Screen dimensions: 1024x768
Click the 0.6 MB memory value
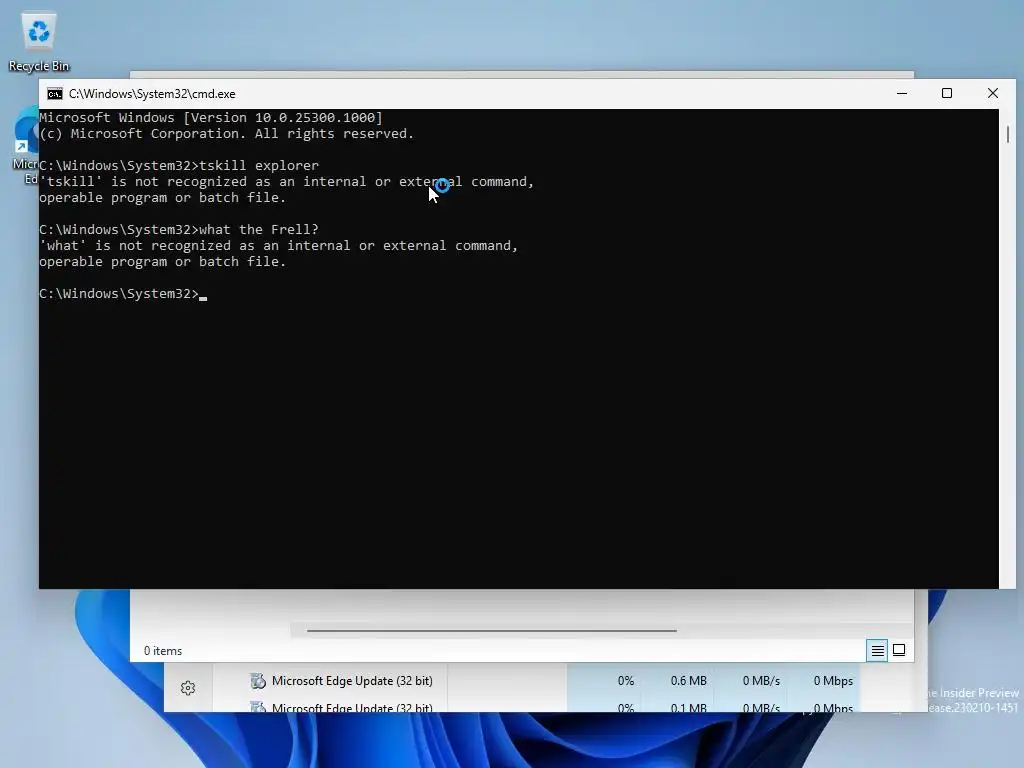pyautogui.click(x=688, y=681)
